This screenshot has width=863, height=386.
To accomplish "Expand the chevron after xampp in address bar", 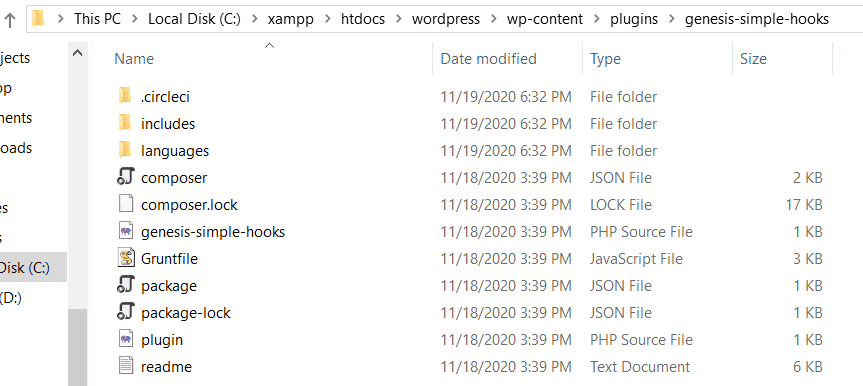I will coord(328,20).
